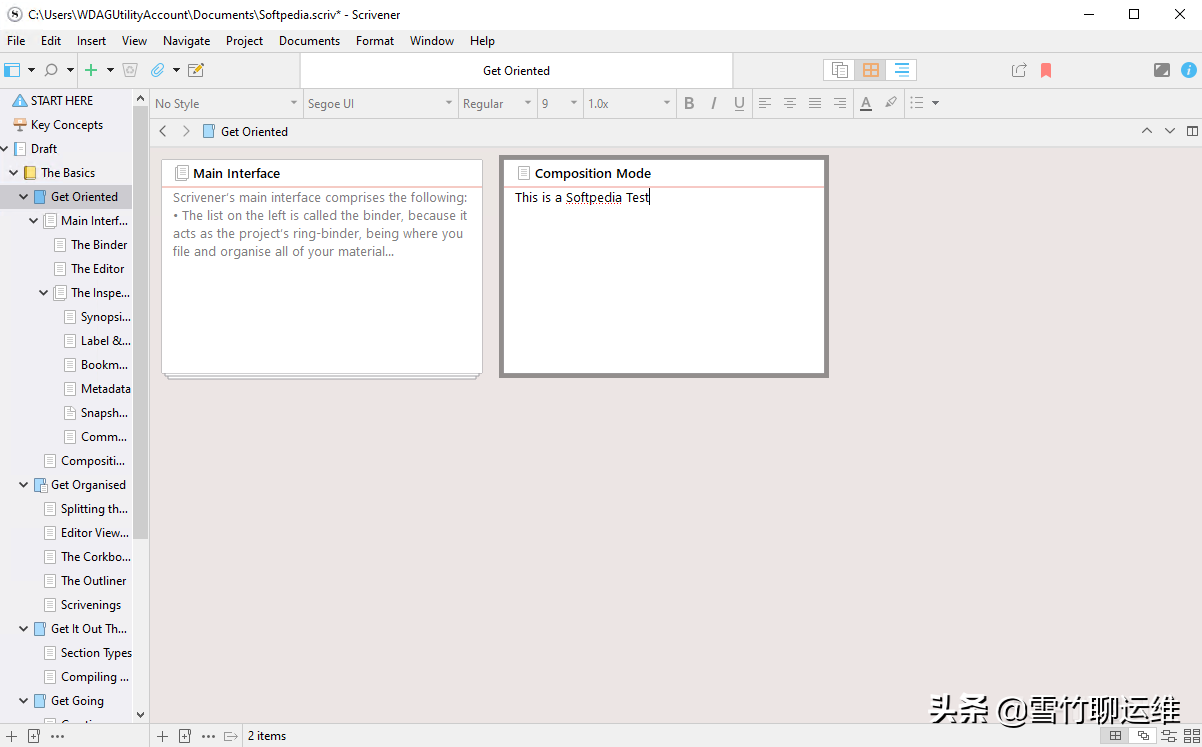Click the Composition Mode card title
This screenshot has height=747, width=1202.
tap(593, 173)
